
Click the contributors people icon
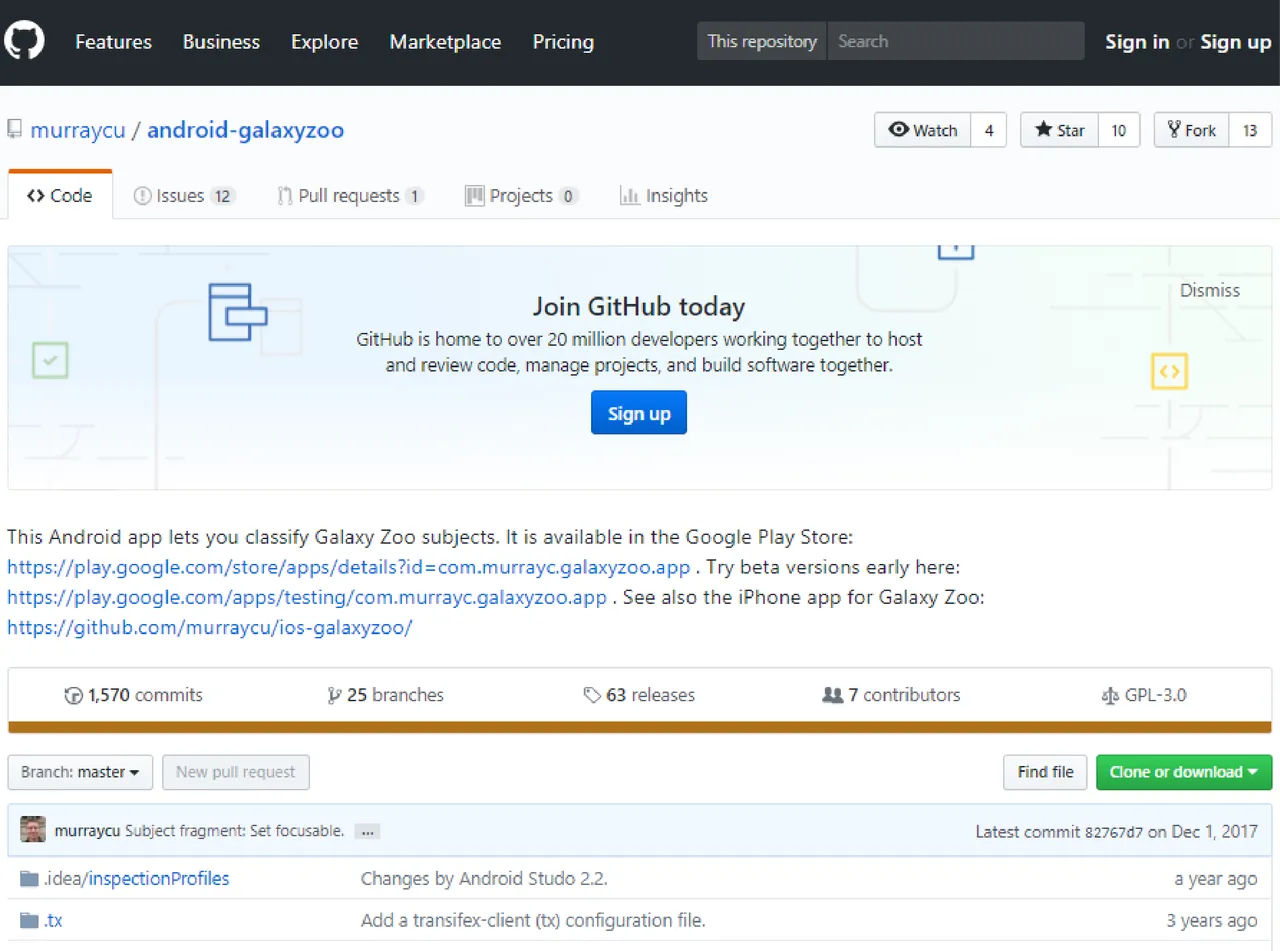pos(832,695)
